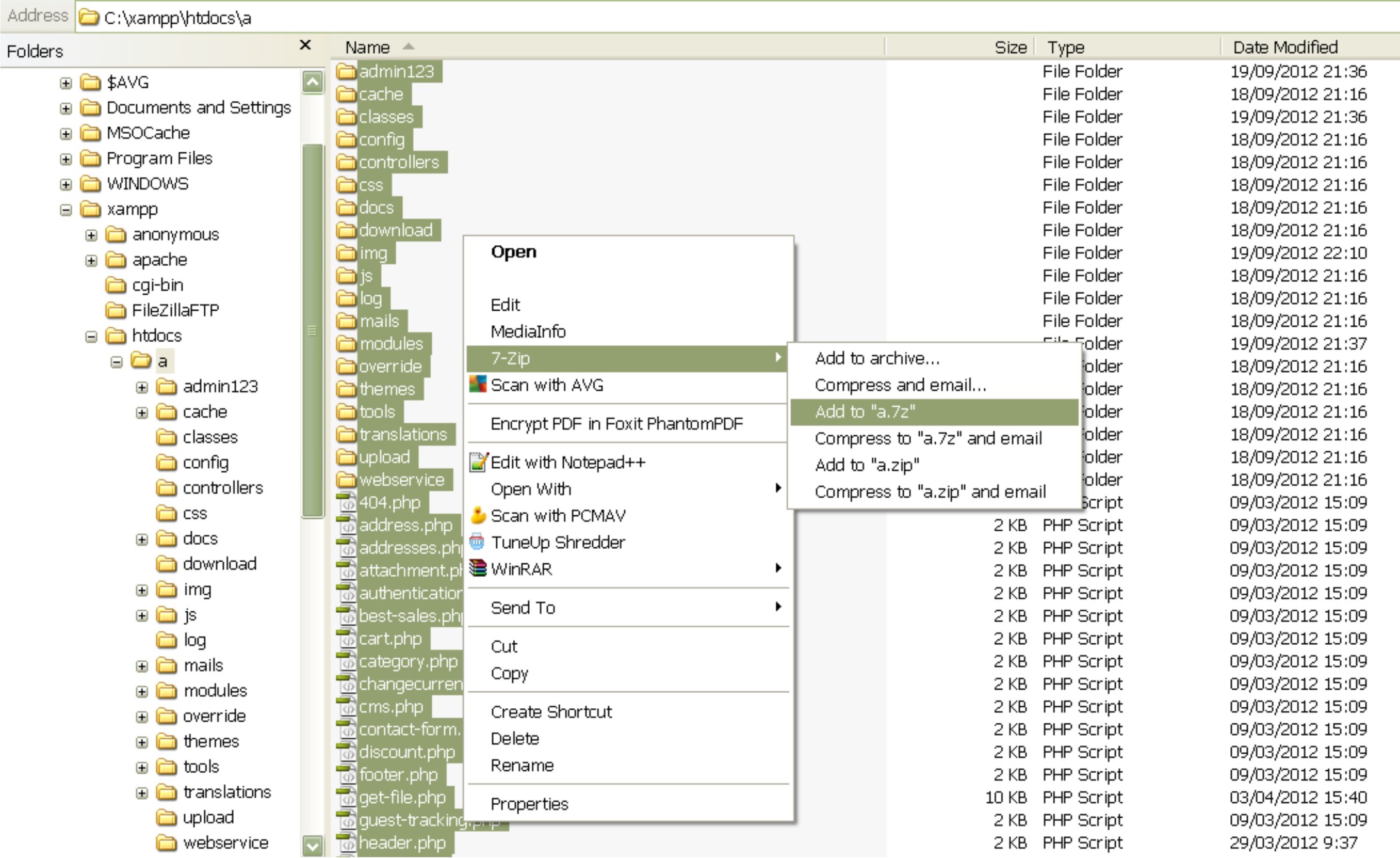Collapse the htdocs tree node
Screen dimensions: 1400x858
tap(91, 336)
